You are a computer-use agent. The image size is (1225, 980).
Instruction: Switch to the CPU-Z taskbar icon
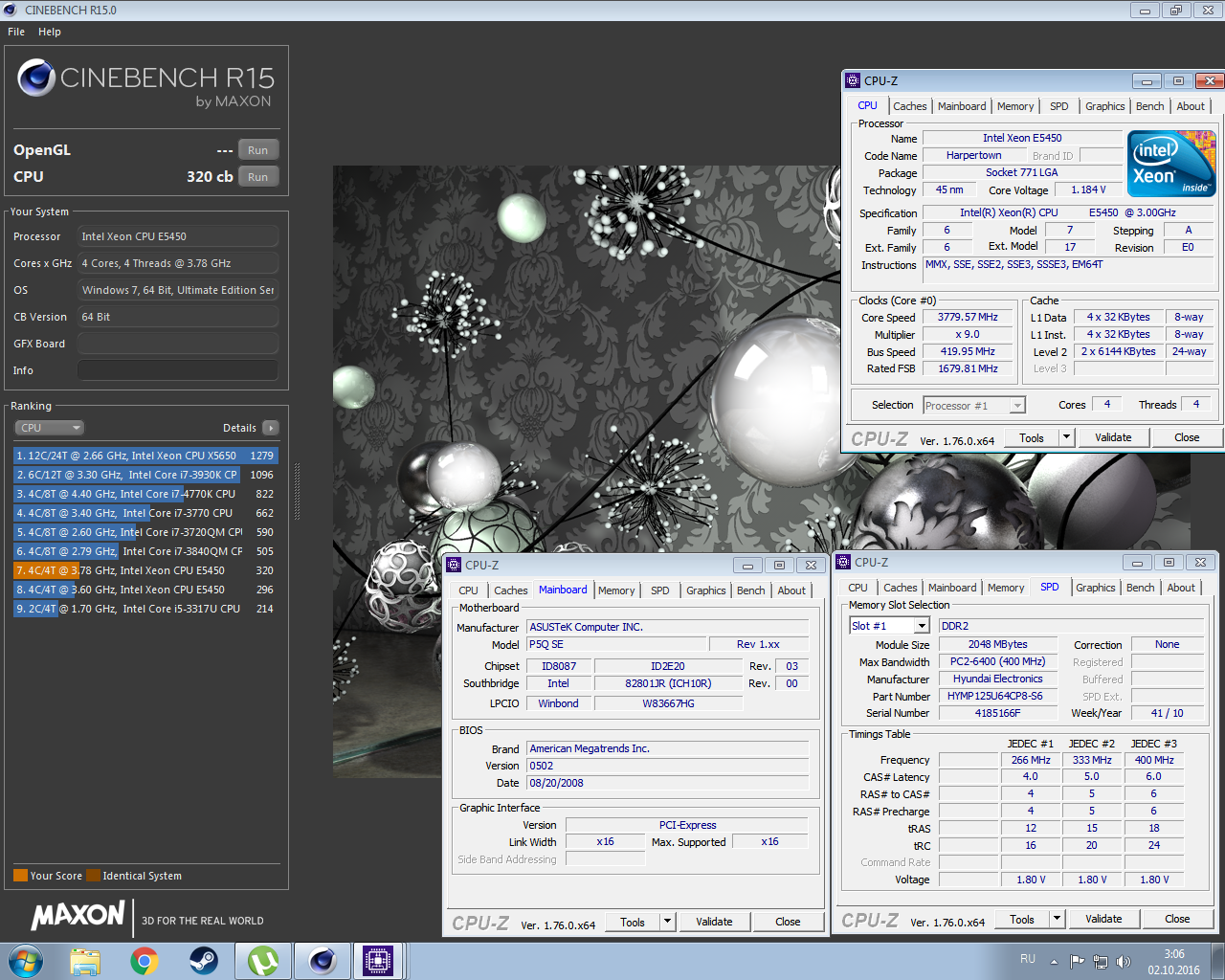(x=378, y=961)
